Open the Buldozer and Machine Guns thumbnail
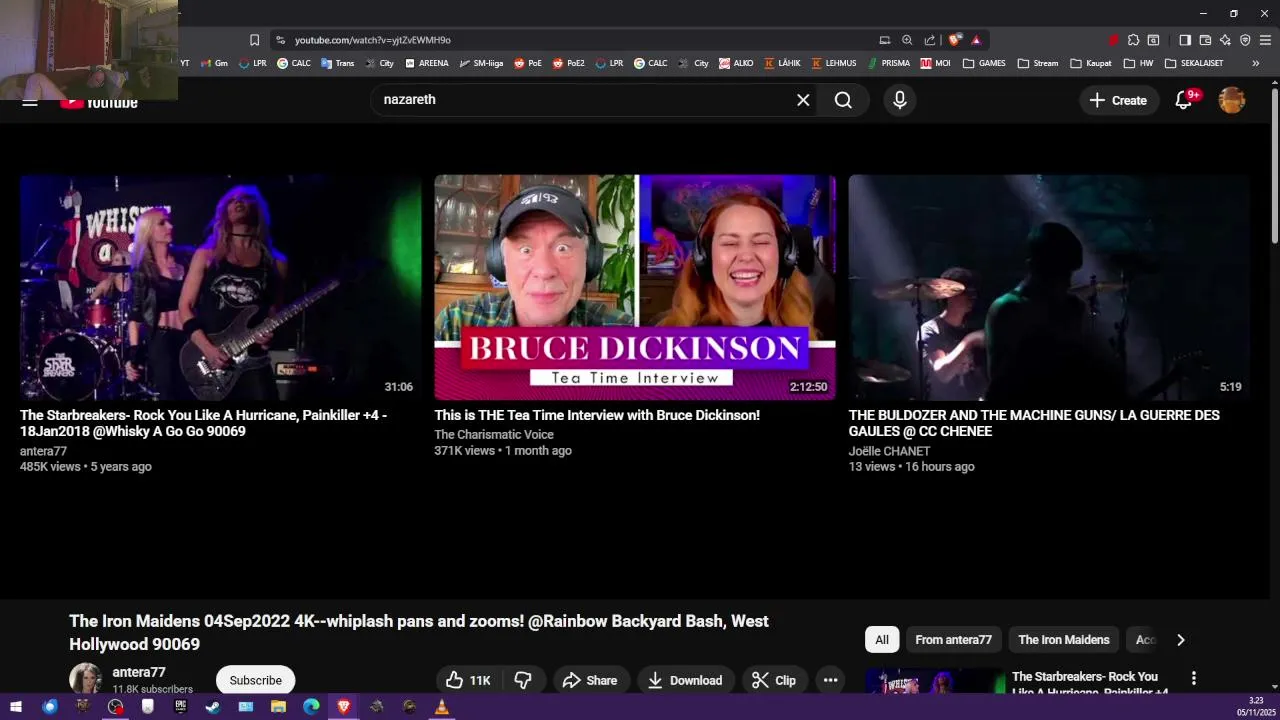Screen dimensions: 1280x720 coord(1049,288)
